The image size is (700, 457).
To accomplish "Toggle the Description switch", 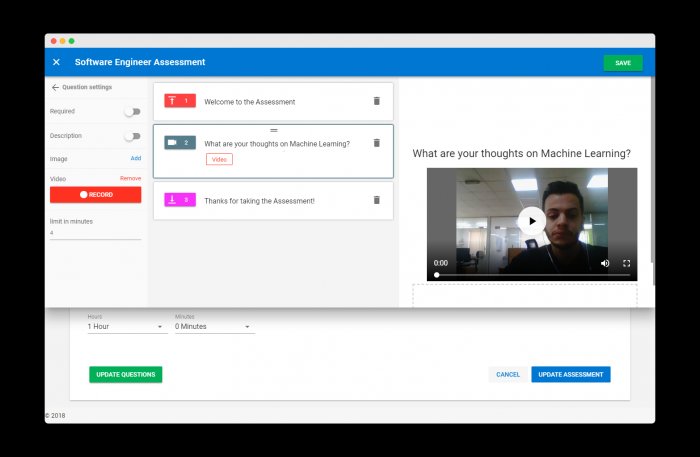I will pos(131,136).
